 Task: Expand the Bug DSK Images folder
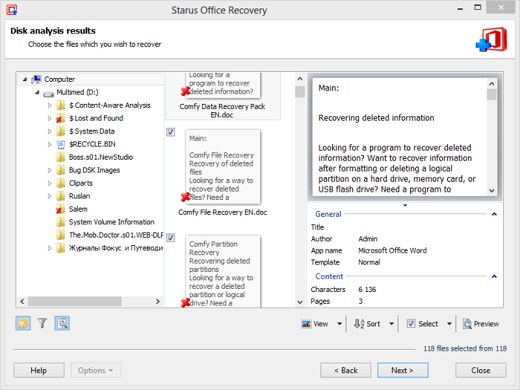tap(50, 170)
